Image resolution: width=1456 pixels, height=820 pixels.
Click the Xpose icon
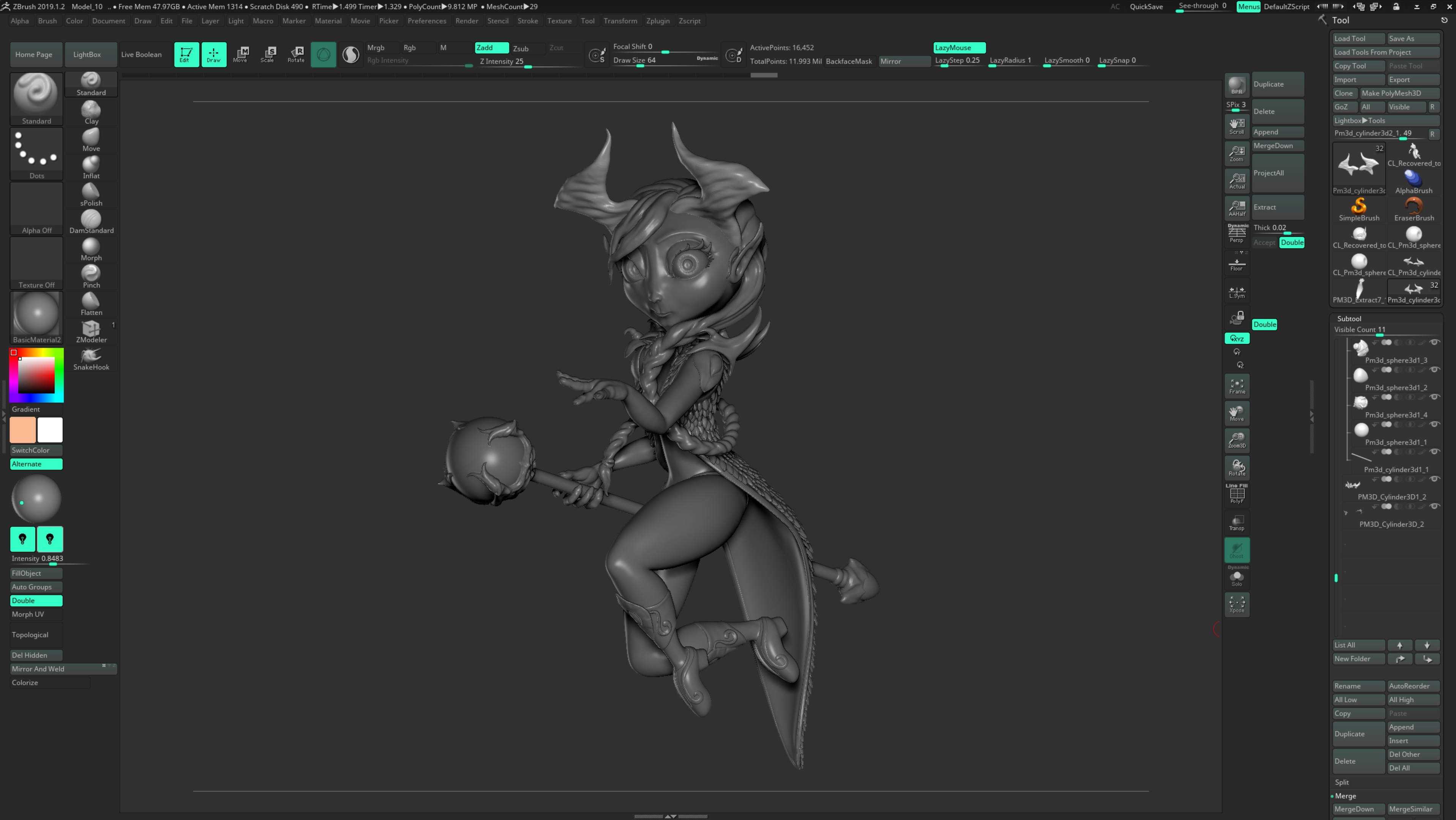(1237, 604)
